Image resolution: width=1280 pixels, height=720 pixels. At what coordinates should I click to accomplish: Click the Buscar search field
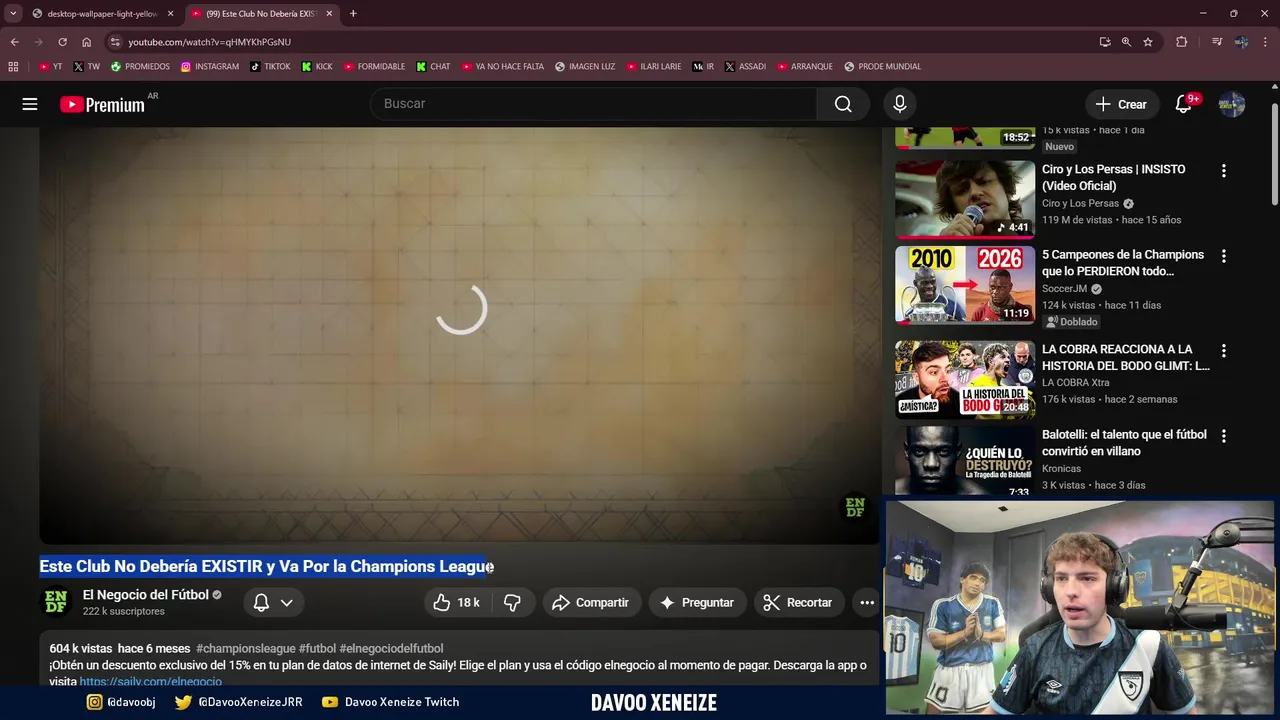point(594,104)
